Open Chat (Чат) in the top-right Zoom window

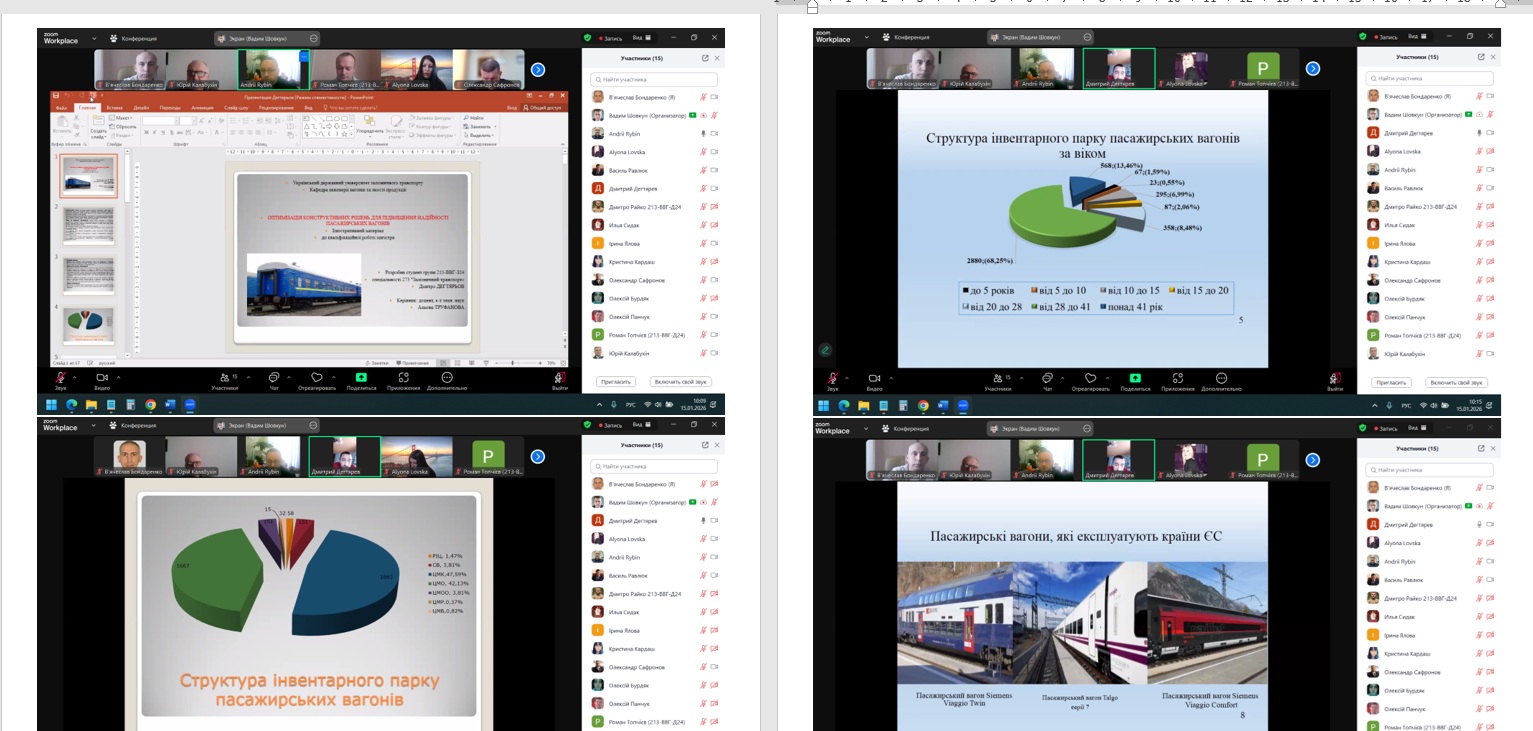(x=1047, y=378)
